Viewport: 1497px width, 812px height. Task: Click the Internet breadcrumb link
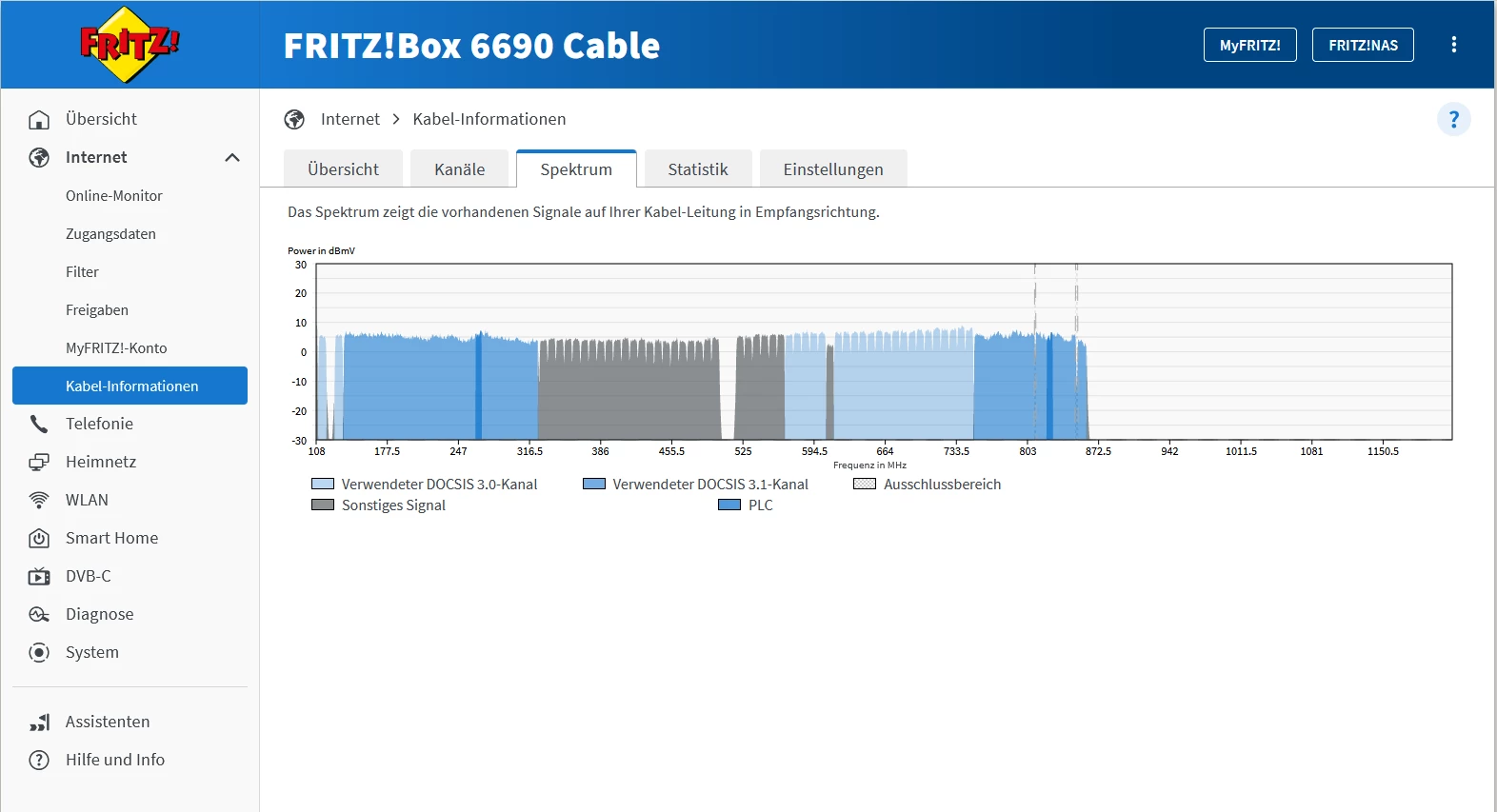[350, 119]
